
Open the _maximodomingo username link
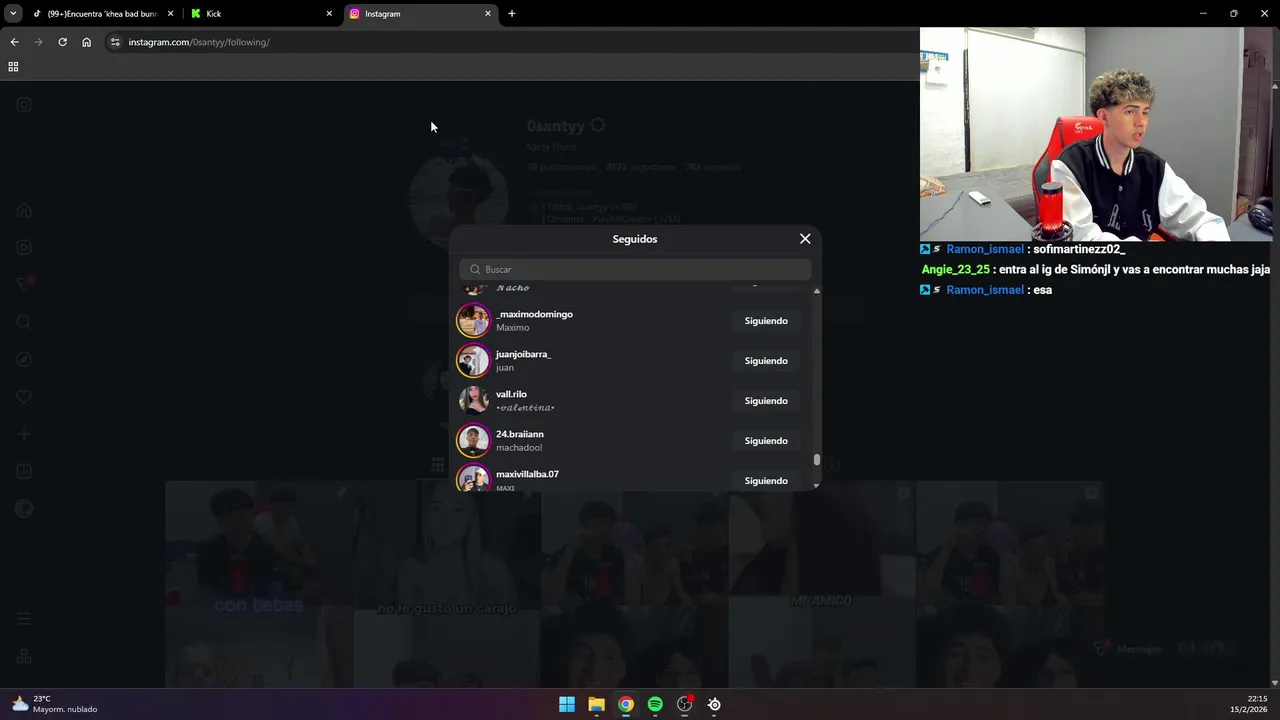[534, 314]
